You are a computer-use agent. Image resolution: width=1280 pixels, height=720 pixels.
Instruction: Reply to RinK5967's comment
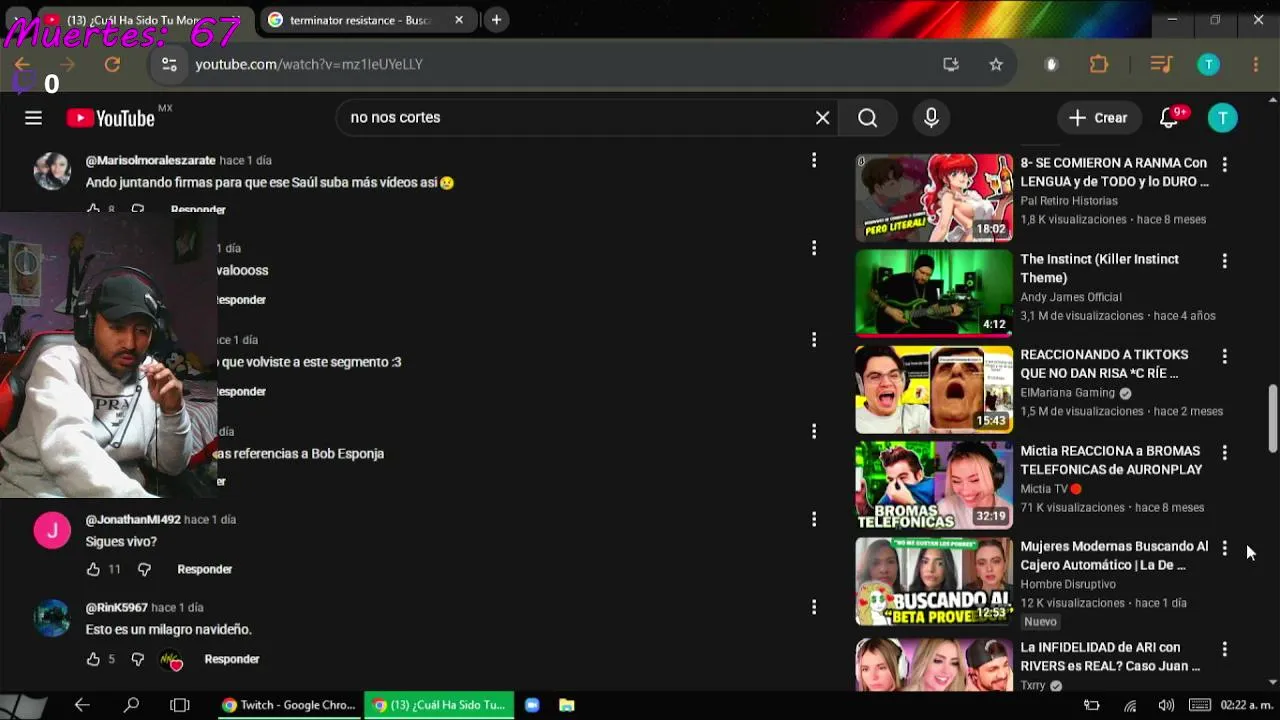231,659
